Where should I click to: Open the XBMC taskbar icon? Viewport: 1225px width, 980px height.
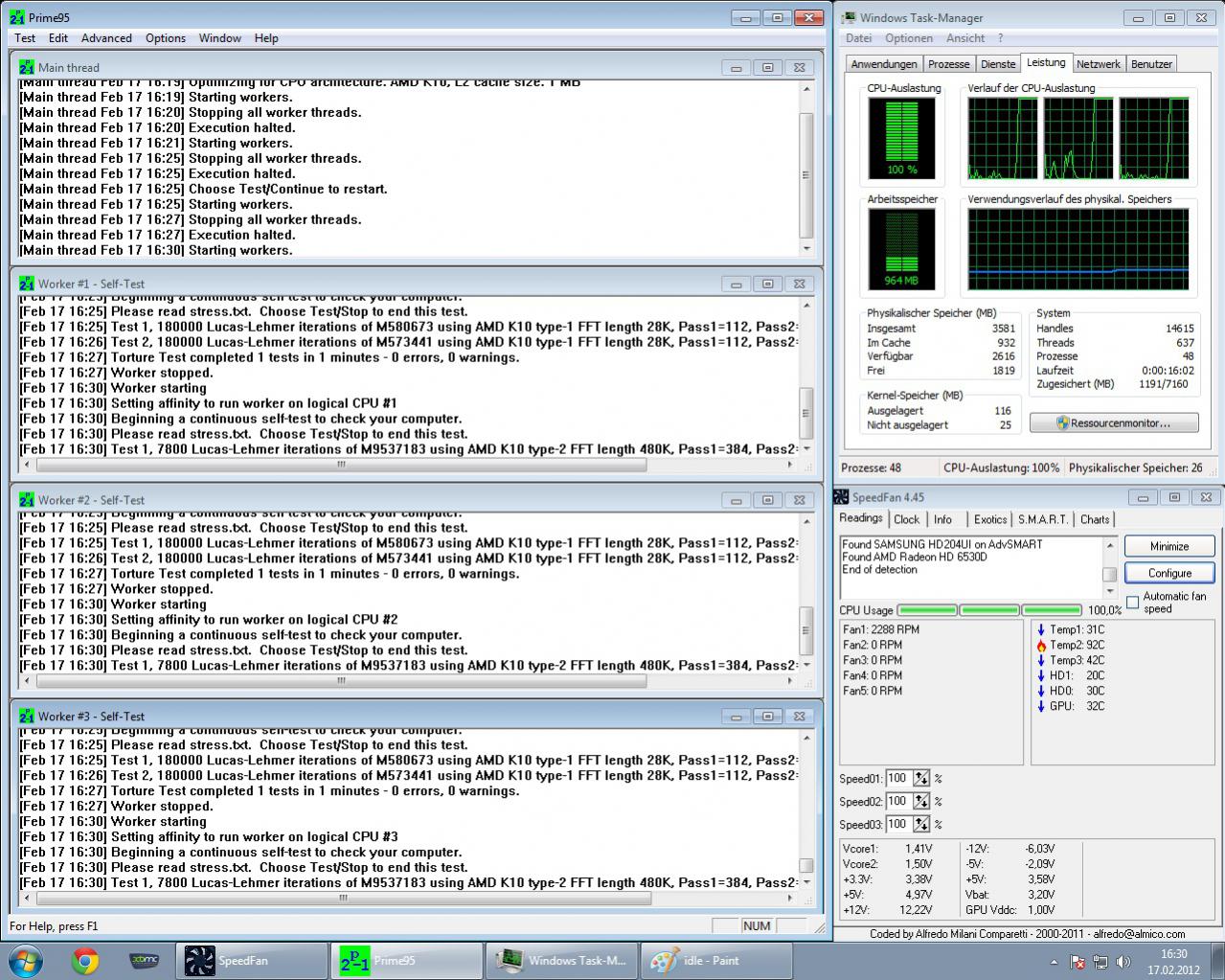145,961
